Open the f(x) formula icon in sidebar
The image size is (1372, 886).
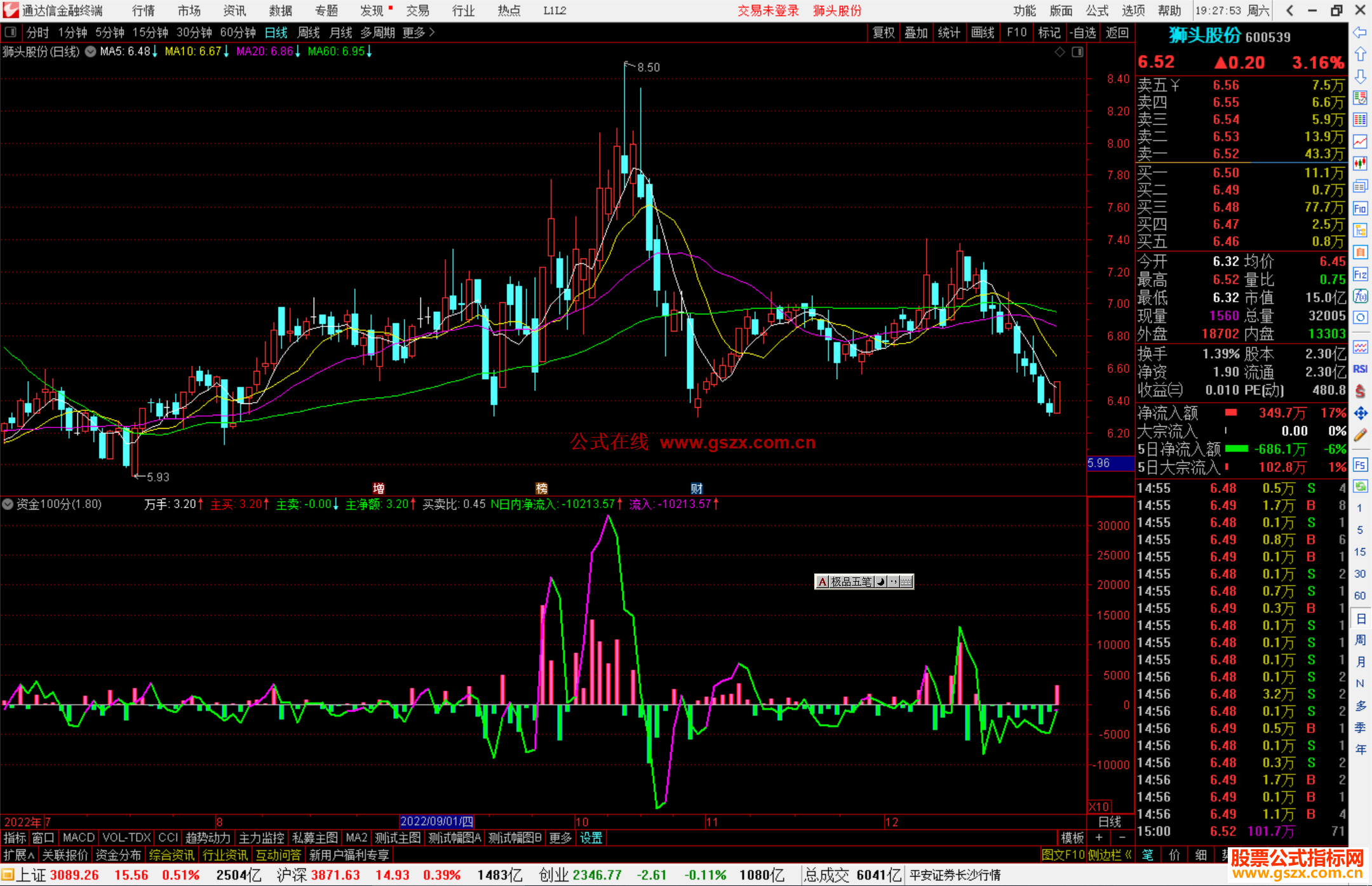(x=1360, y=296)
